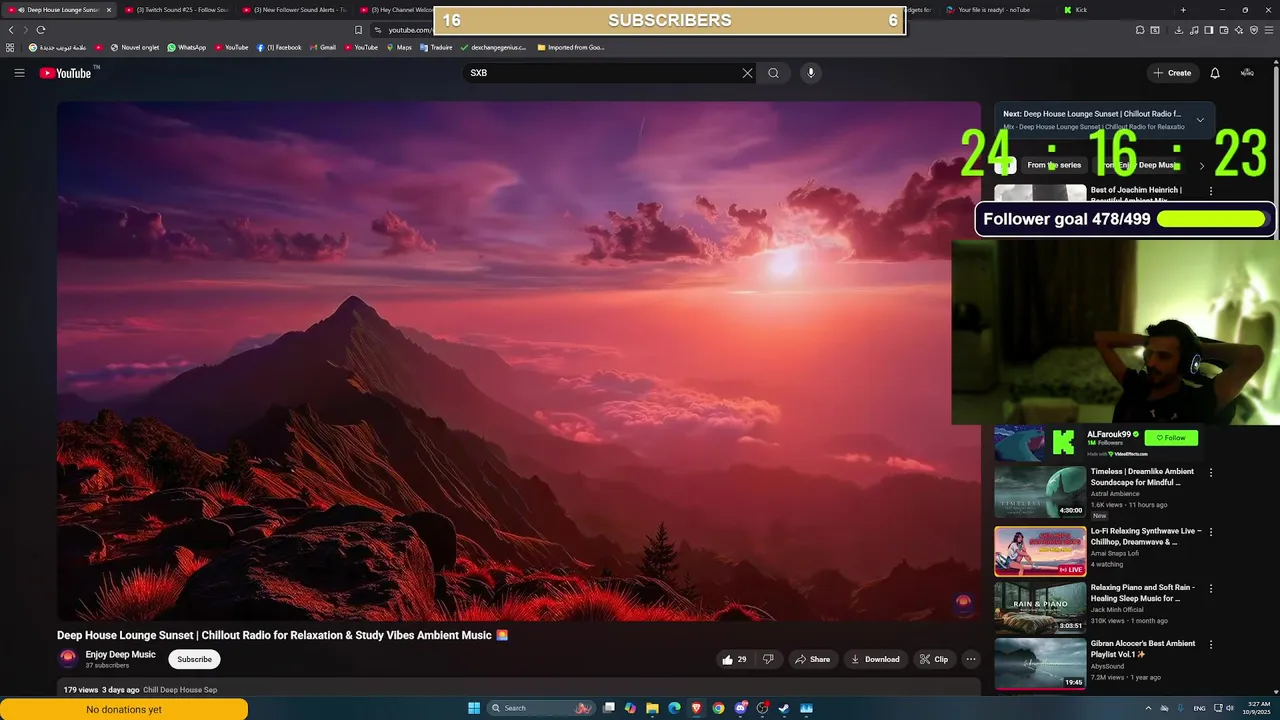Show hidden system tray icons
The height and width of the screenshot is (720, 1280).
tap(1147, 708)
